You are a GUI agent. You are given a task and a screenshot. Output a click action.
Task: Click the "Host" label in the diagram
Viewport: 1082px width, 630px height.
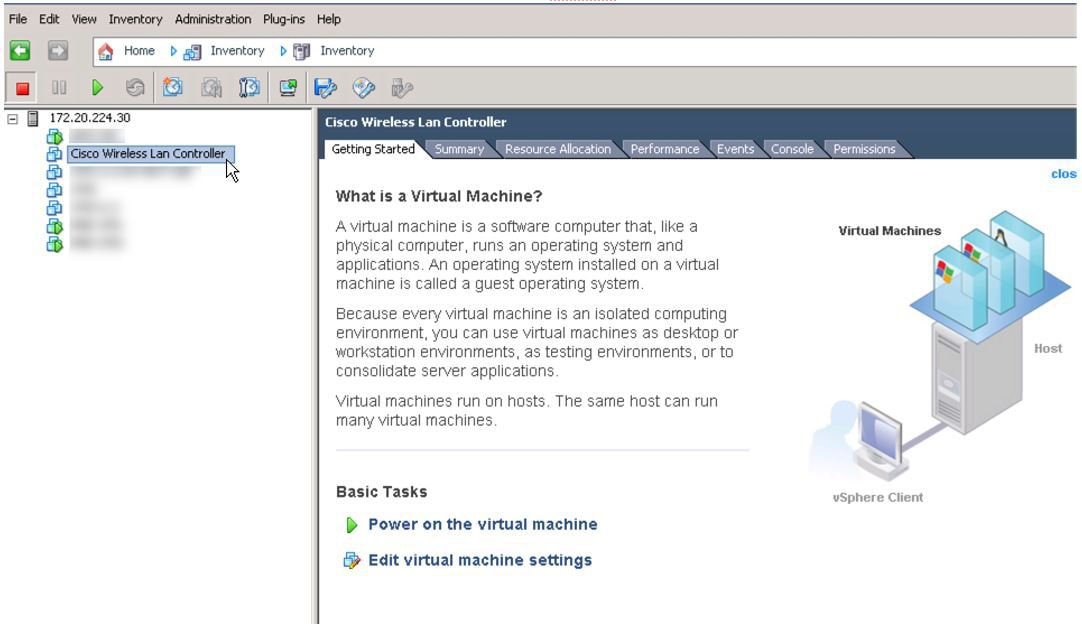tap(1047, 349)
